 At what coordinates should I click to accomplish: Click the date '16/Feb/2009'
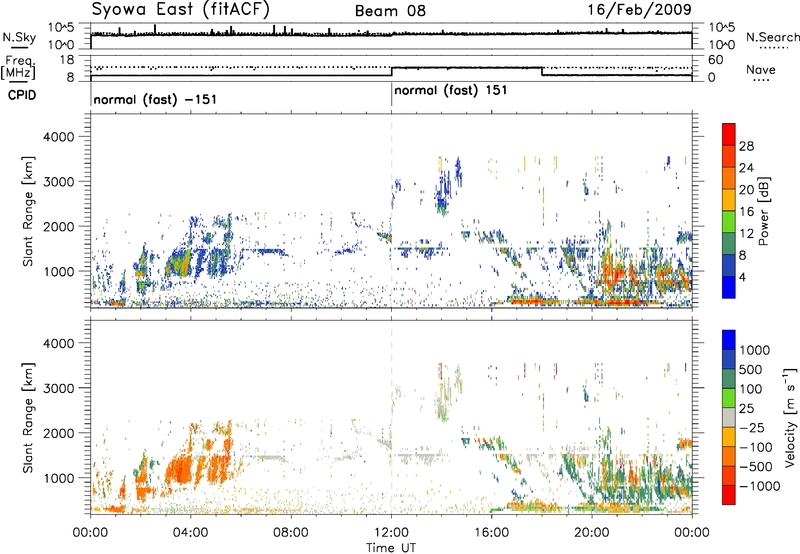639,9
